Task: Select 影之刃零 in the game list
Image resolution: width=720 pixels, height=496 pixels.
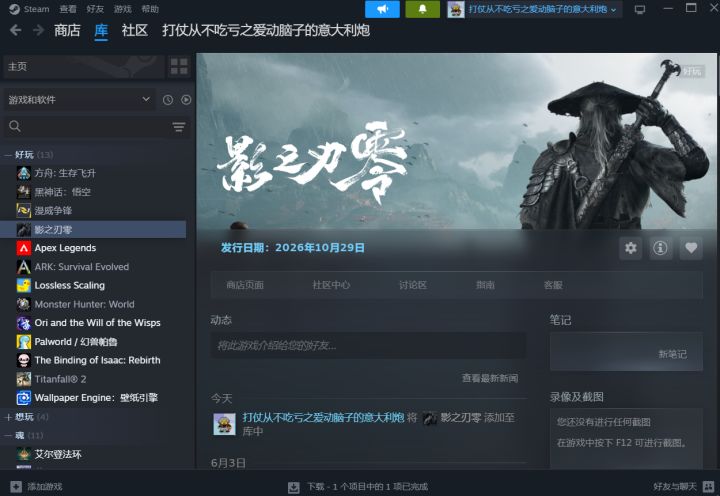Action: tap(93, 229)
